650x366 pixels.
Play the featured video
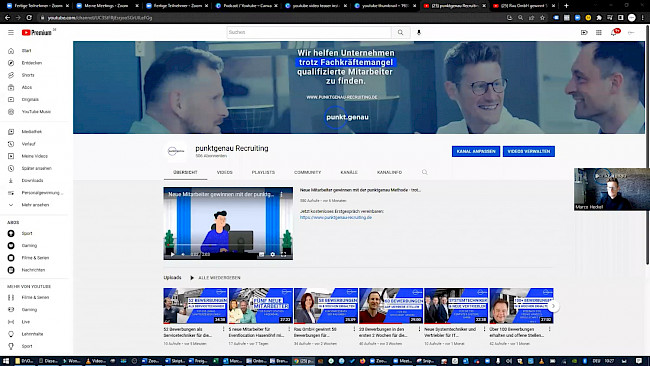pos(172,255)
